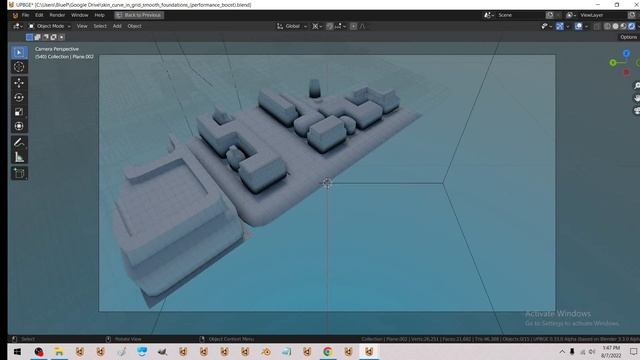Click the viewport pan hand icon
This screenshot has height=360, width=640.
[x=637, y=98]
